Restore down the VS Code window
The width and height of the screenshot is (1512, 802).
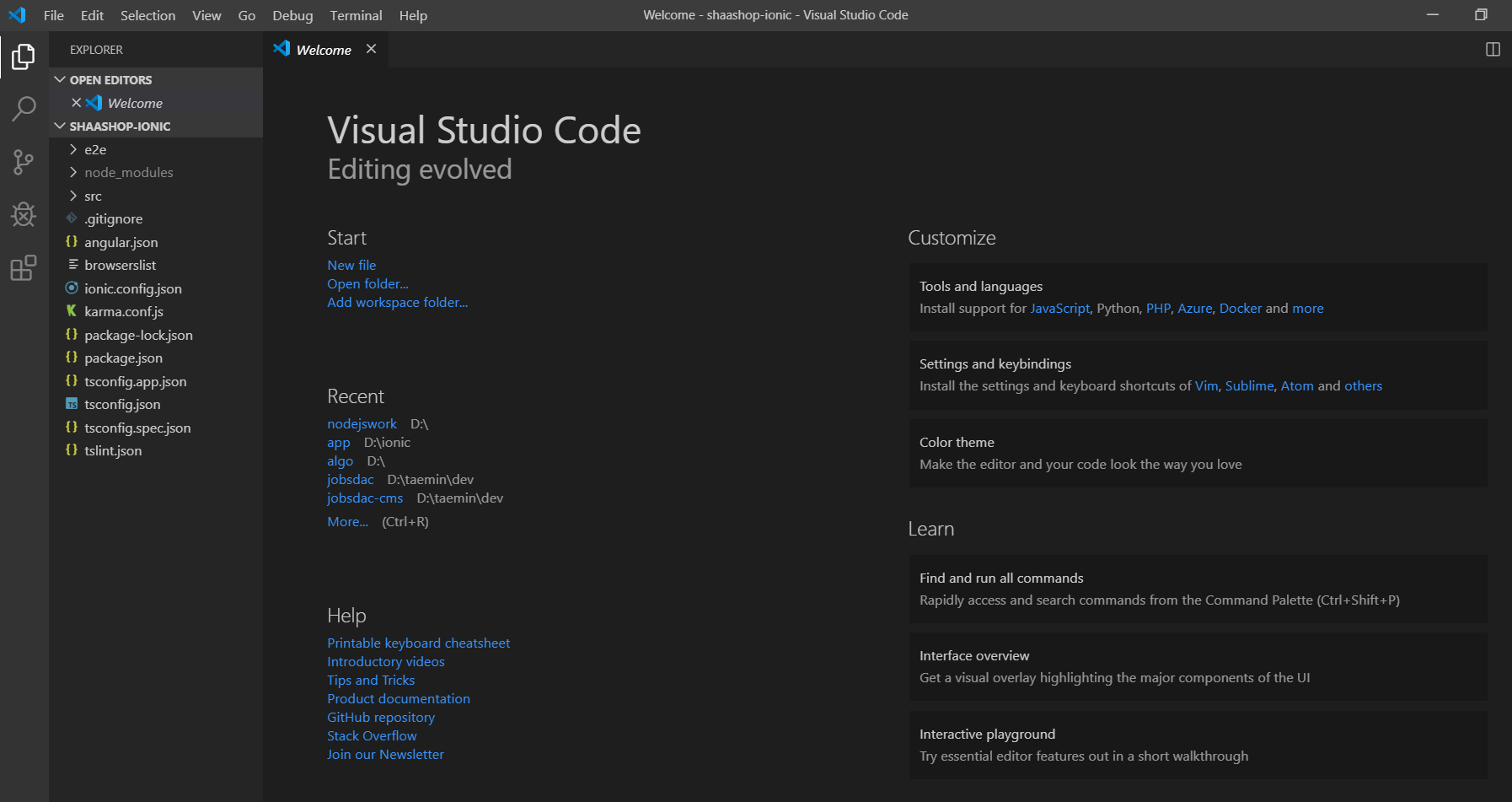(x=1481, y=15)
